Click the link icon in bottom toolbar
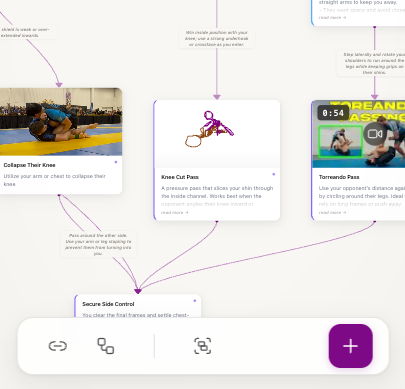The height and width of the screenshot is (389, 405). (58, 346)
